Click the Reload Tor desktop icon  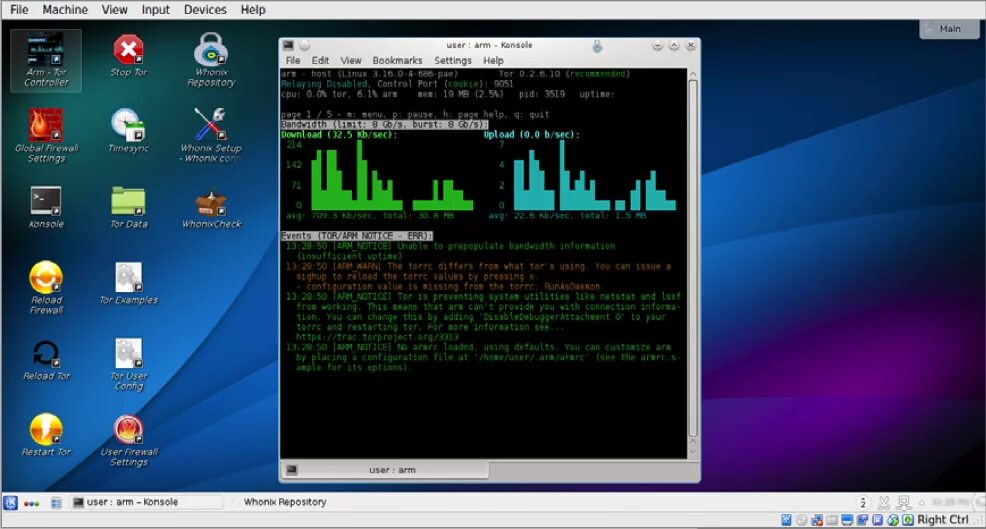point(46,360)
